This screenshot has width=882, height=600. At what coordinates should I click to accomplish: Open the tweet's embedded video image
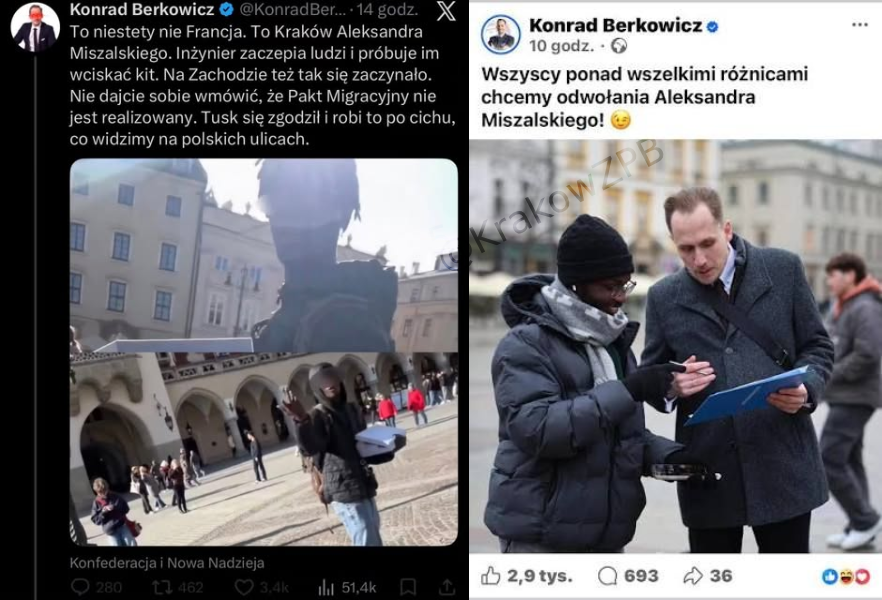tap(263, 353)
